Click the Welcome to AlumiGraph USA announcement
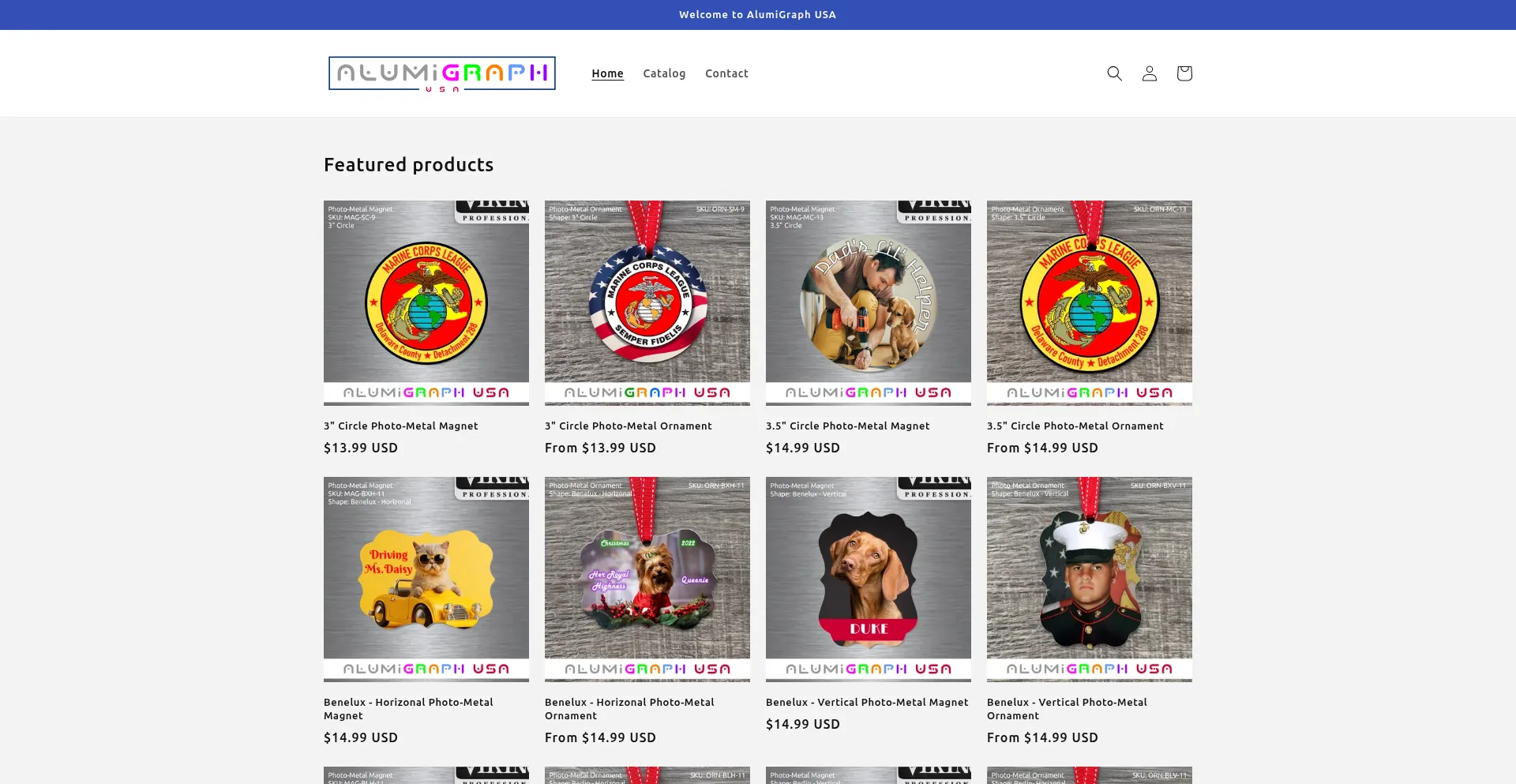The width and height of the screenshot is (1516, 784). (x=757, y=15)
